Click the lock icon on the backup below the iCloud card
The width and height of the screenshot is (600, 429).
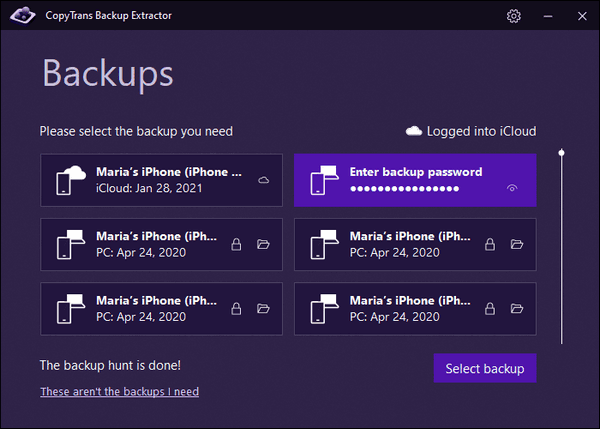pyautogui.click(x=236, y=244)
